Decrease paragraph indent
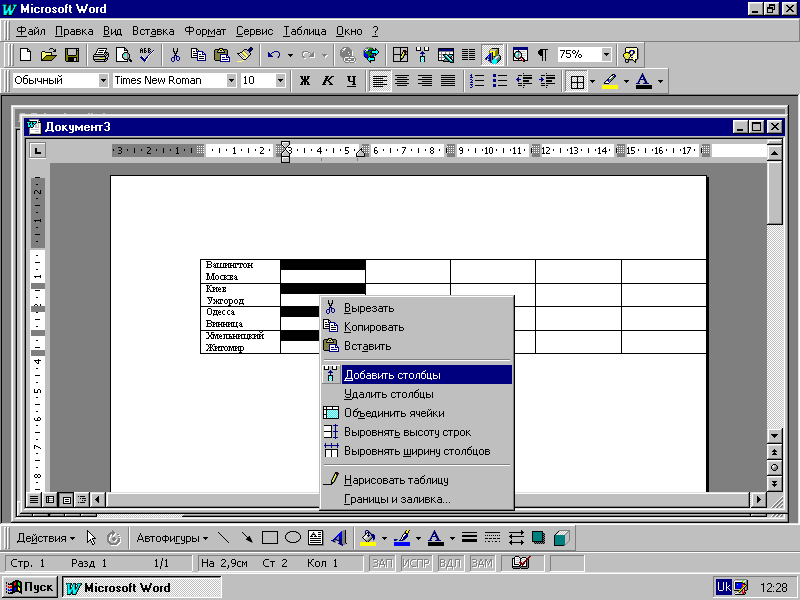The height and width of the screenshot is (600, 800). [x=523, y=81]
